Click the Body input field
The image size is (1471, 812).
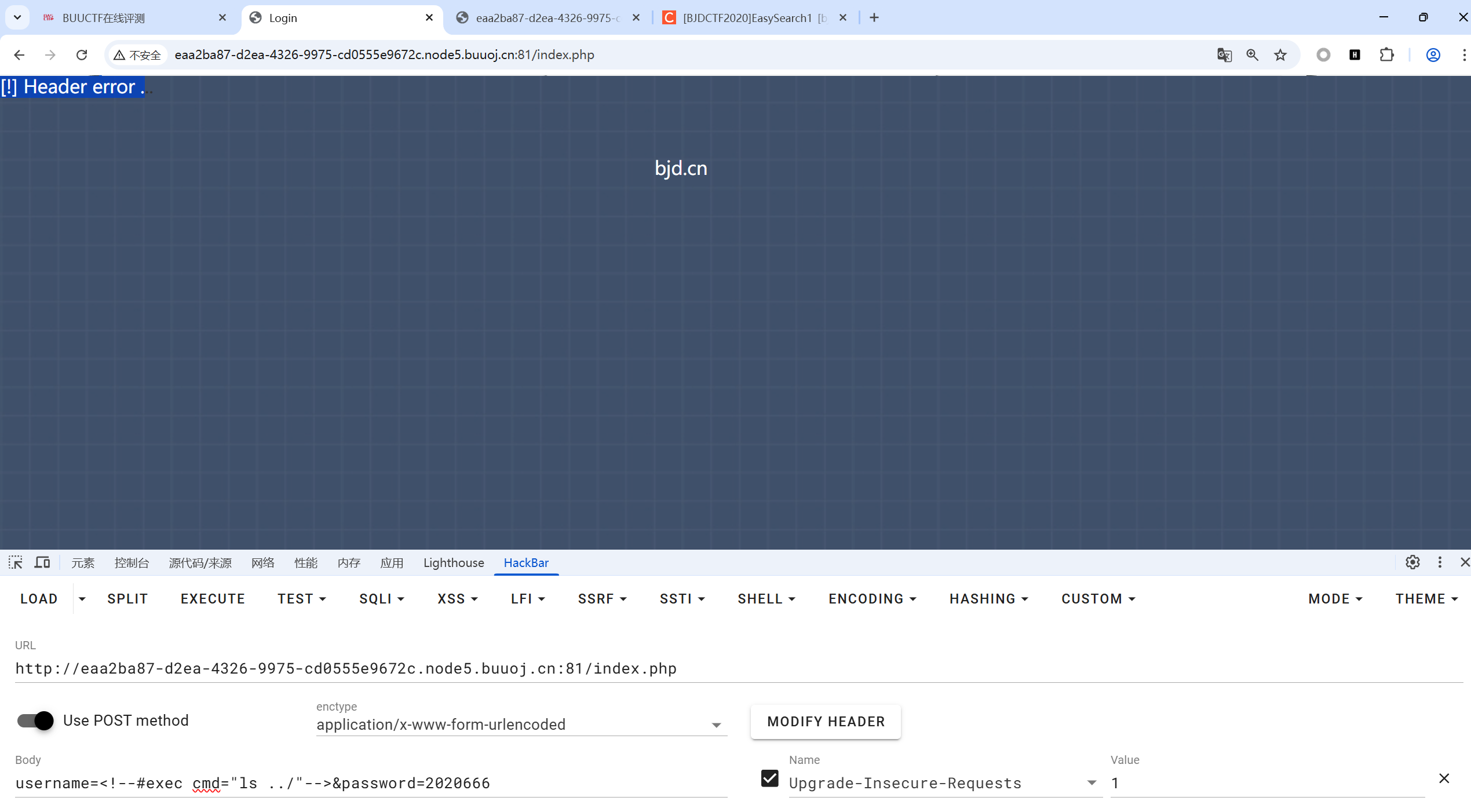(x=371, y=783)
